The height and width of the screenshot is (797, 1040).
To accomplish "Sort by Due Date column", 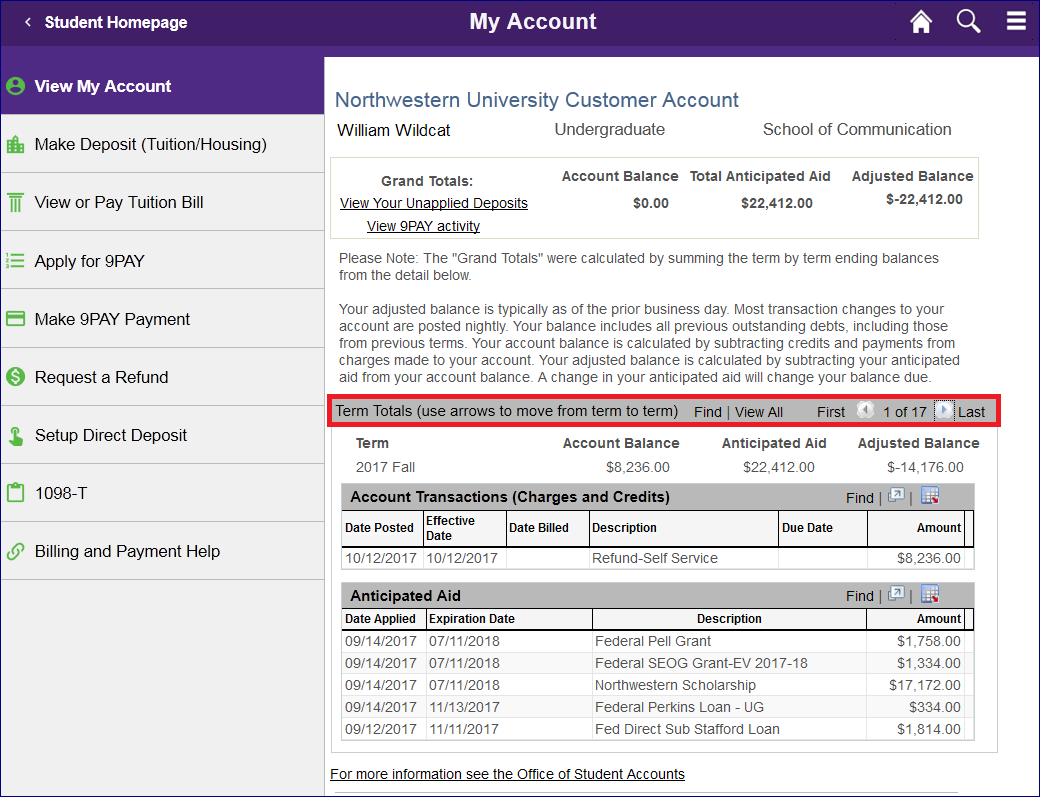I will (x=807, y=528).
